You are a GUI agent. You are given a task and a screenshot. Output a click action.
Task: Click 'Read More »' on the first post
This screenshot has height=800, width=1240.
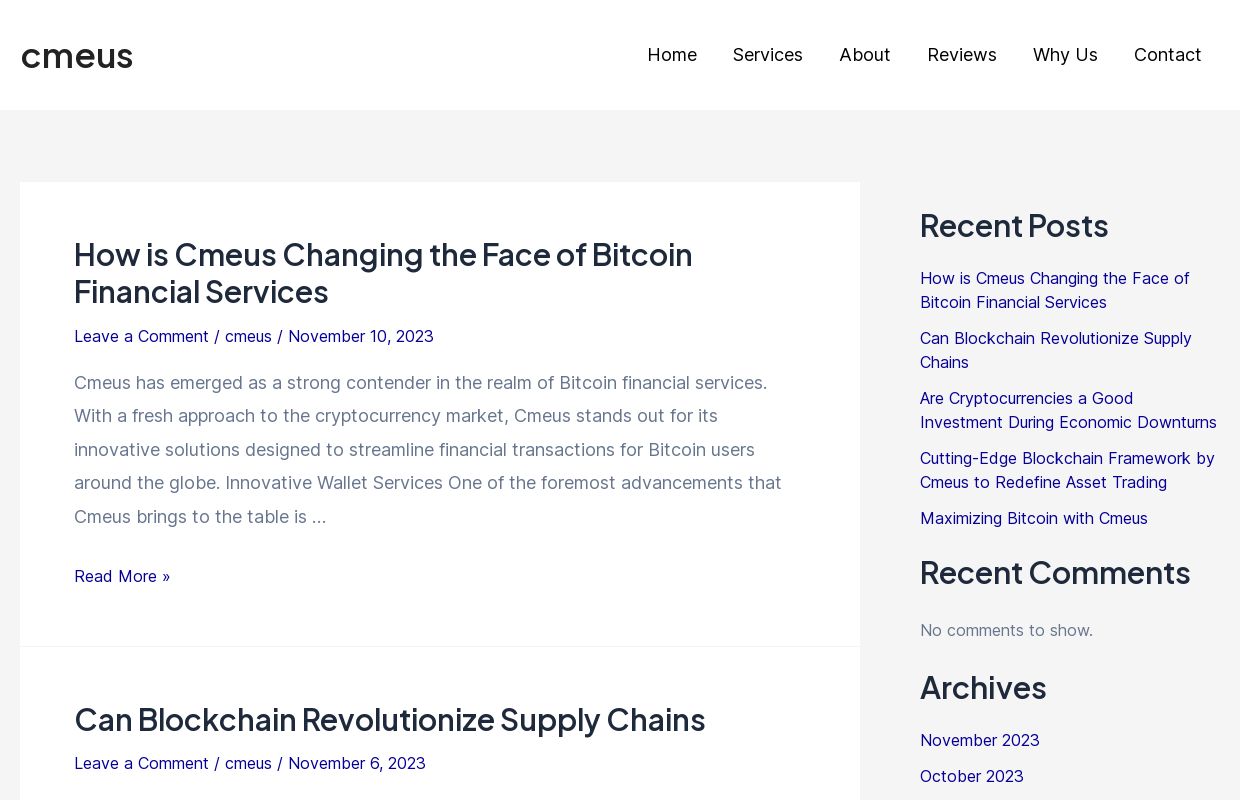(122, 576)
